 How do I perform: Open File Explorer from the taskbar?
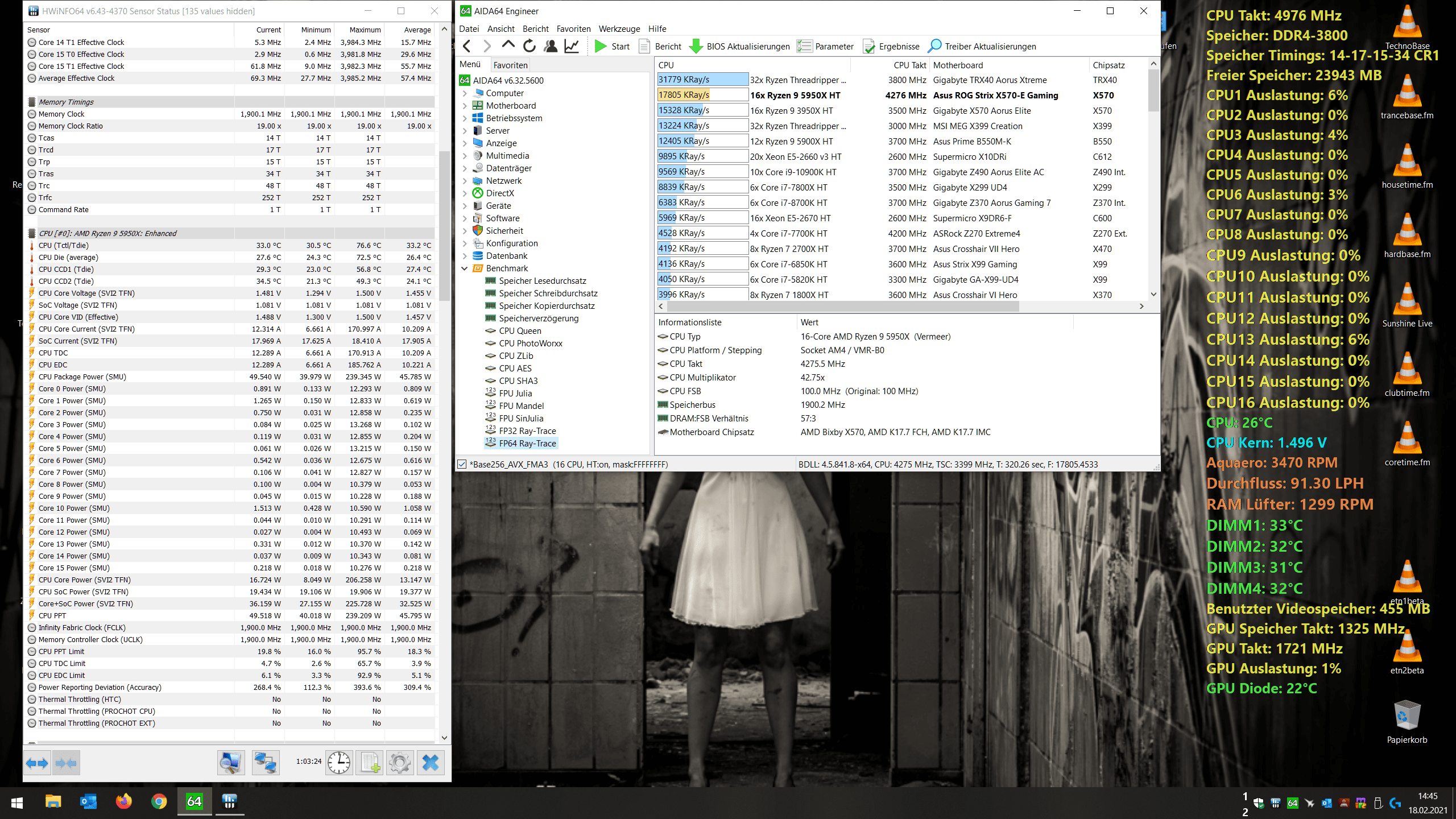tap(53, 802)
